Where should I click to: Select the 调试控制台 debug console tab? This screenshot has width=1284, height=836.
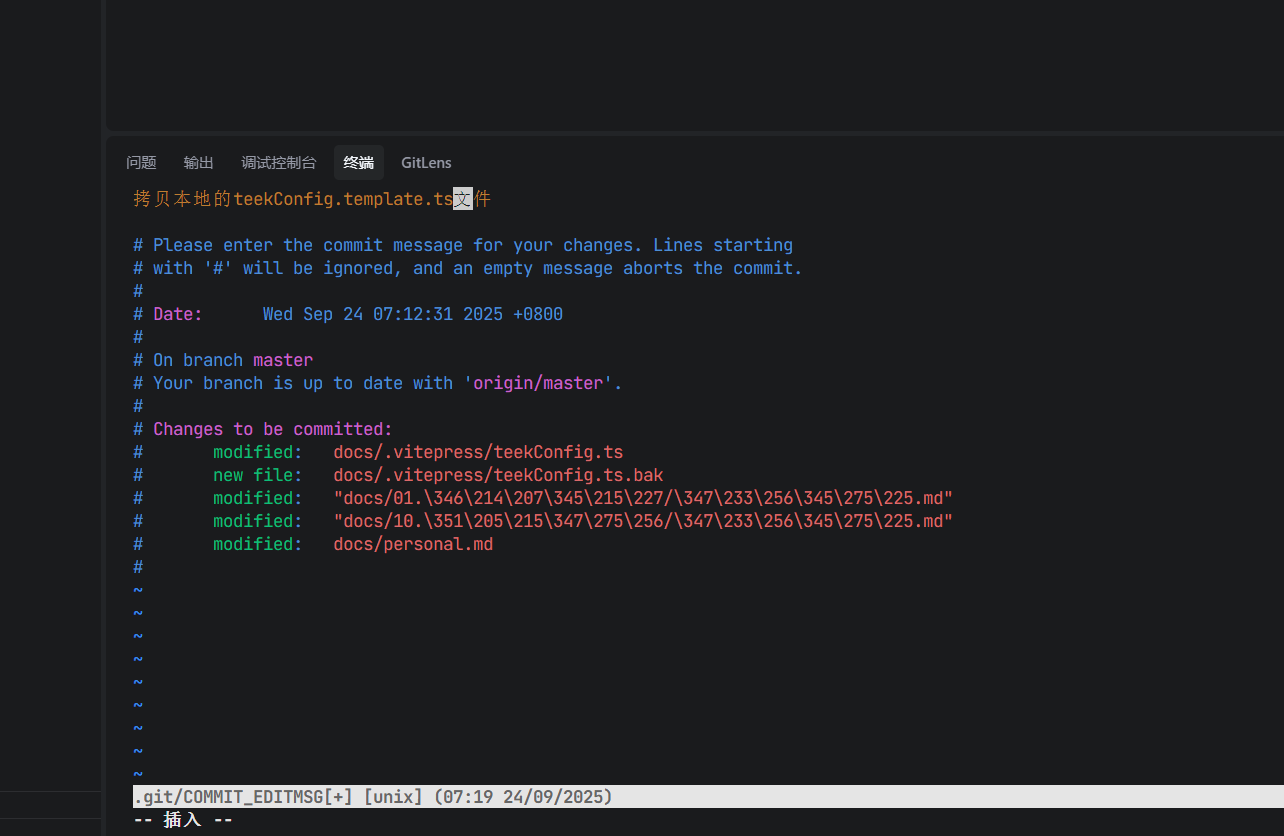click(x=278, y=163)
